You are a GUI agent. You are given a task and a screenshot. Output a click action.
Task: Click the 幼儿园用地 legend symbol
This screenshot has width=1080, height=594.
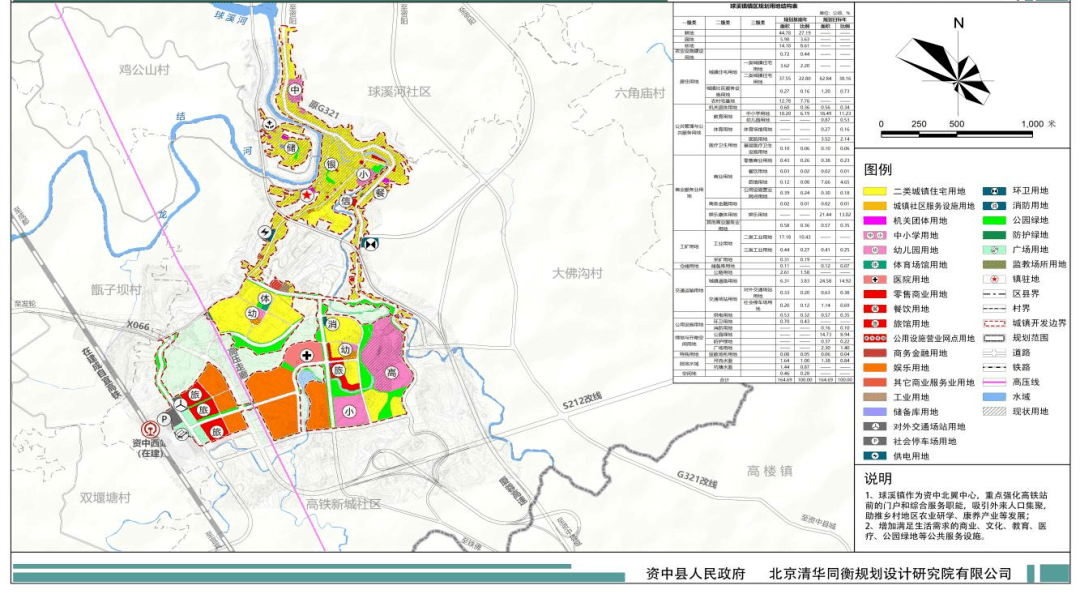(x=875, y=250)
